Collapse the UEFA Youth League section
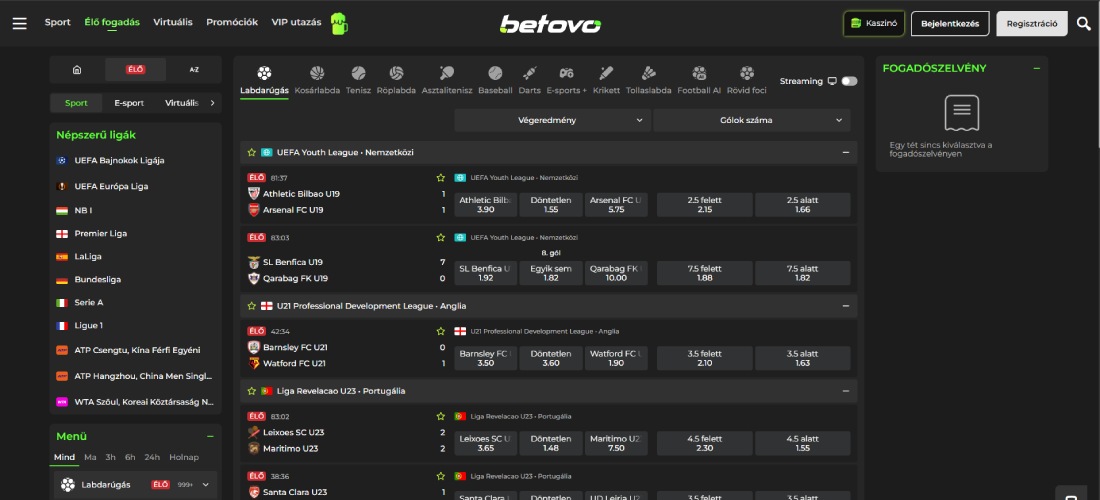Viewport: 1100px width, 500px height. 846,152
